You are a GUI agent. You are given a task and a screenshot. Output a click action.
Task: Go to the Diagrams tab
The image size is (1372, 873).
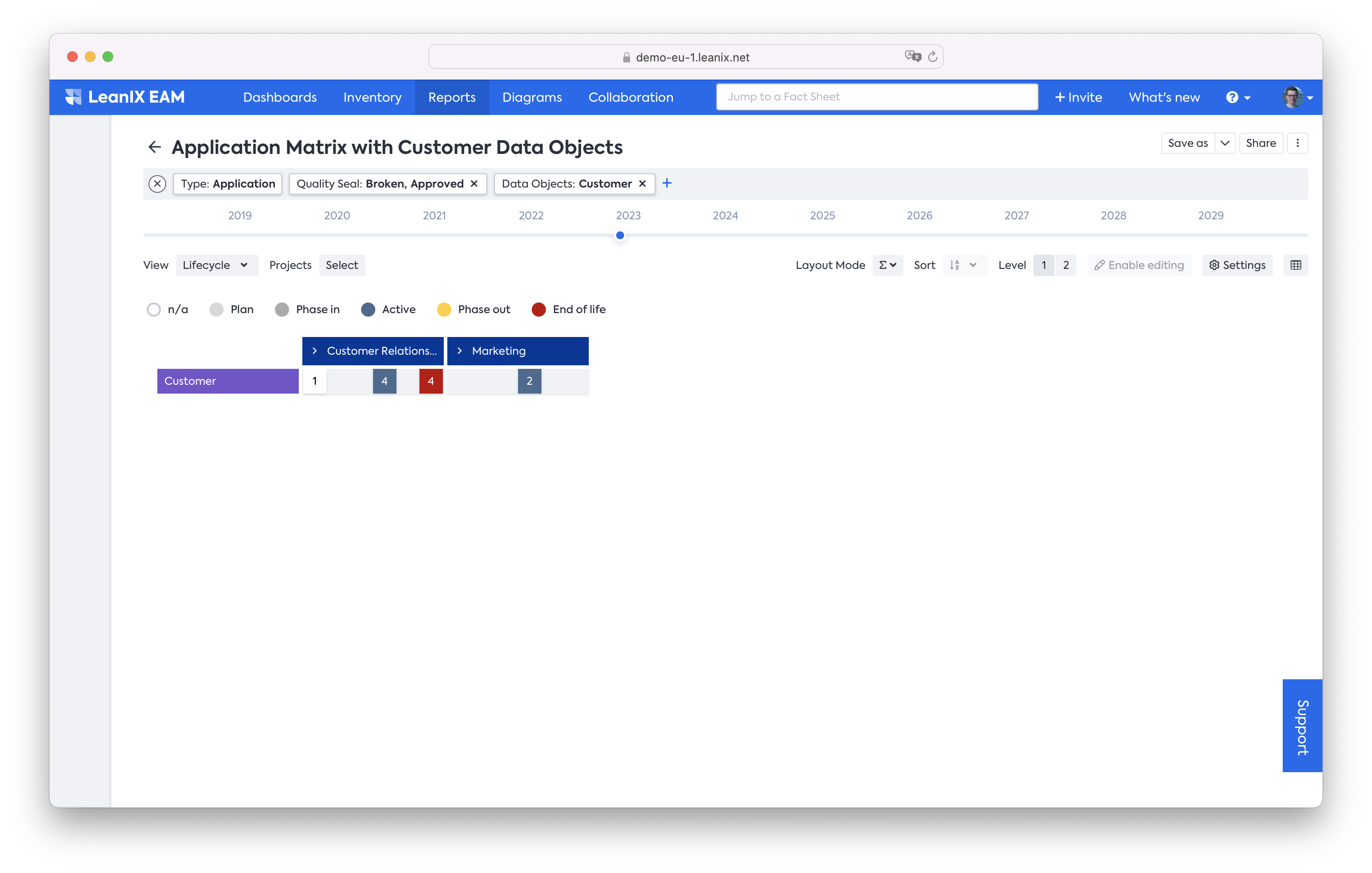(532, 97)
